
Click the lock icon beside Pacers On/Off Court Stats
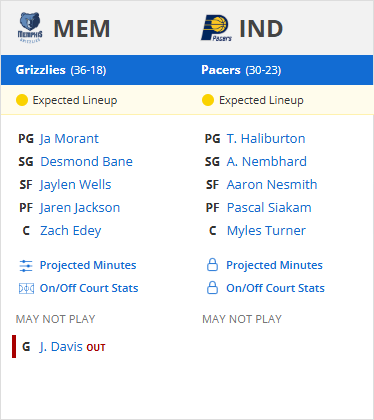point(212,288)
